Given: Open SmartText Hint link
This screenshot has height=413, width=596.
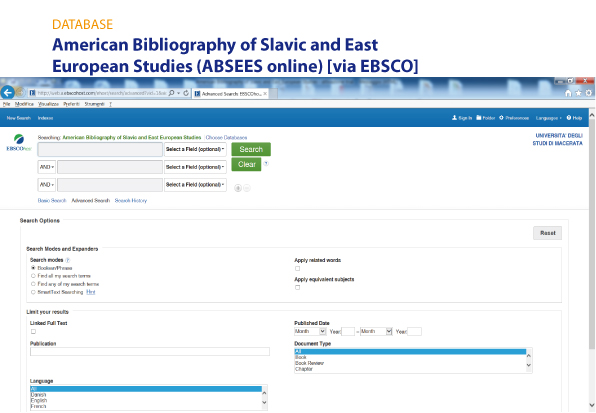Looking at the screenshot, I should point(90,292).
